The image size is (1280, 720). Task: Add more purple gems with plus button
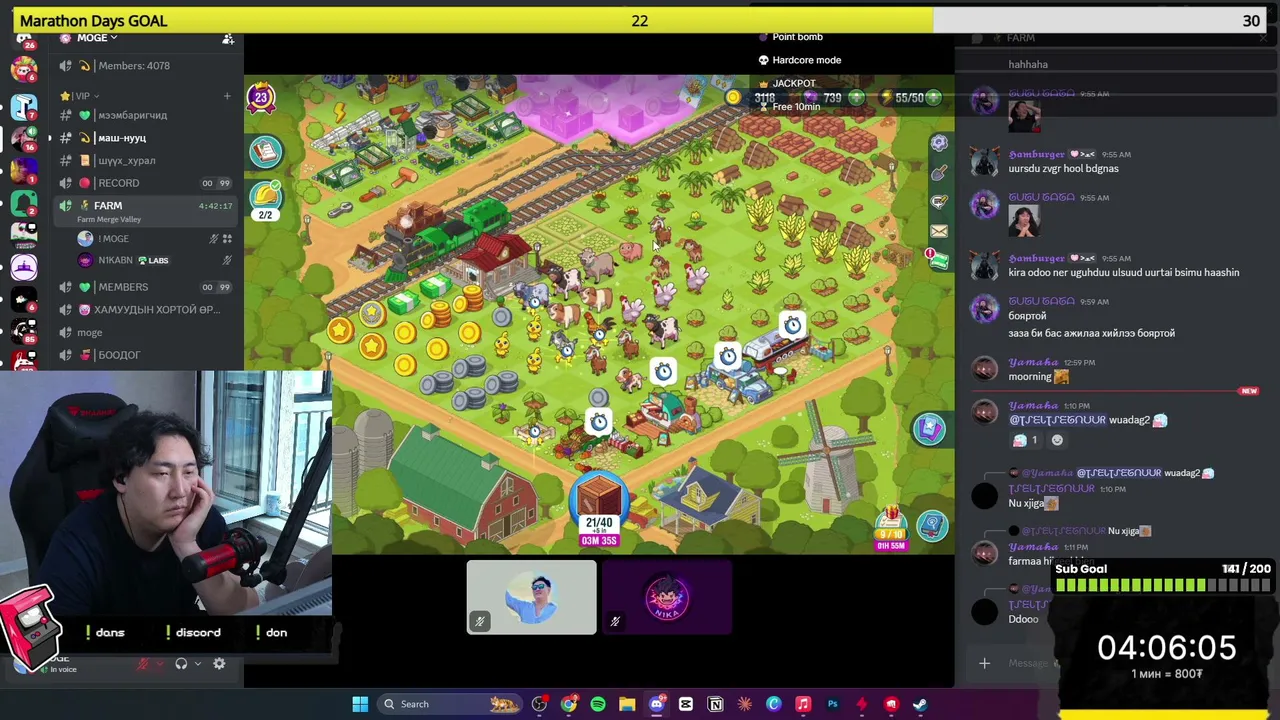coord(859,98)
